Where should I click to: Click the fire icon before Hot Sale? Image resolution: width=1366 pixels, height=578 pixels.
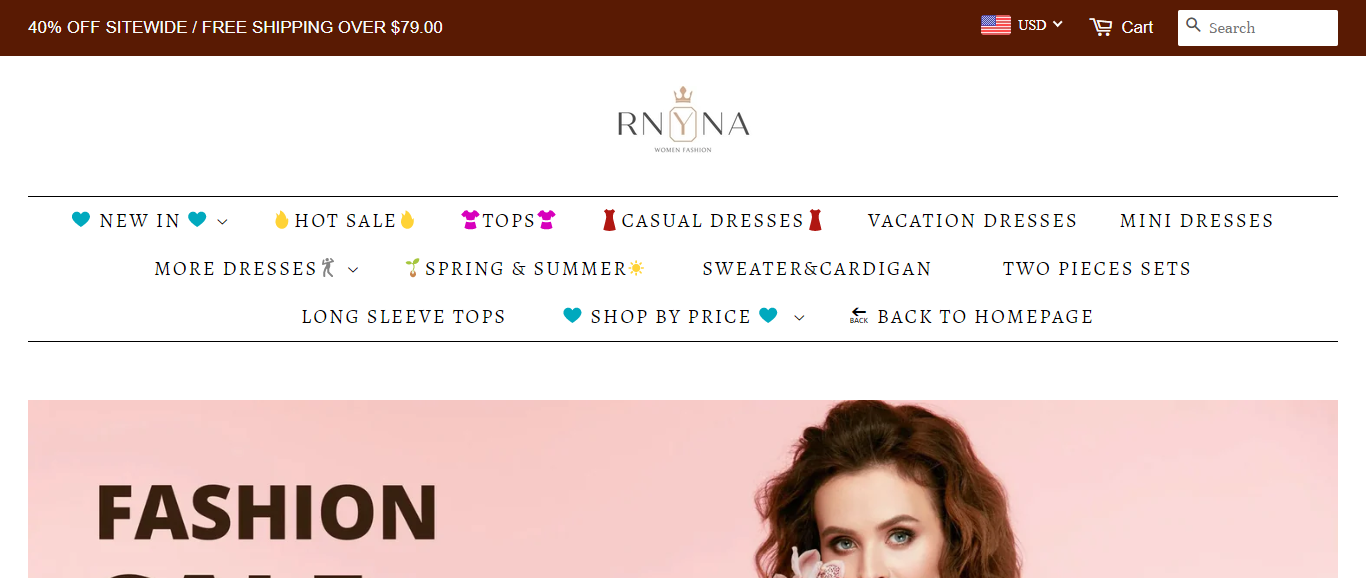[281, 220]
